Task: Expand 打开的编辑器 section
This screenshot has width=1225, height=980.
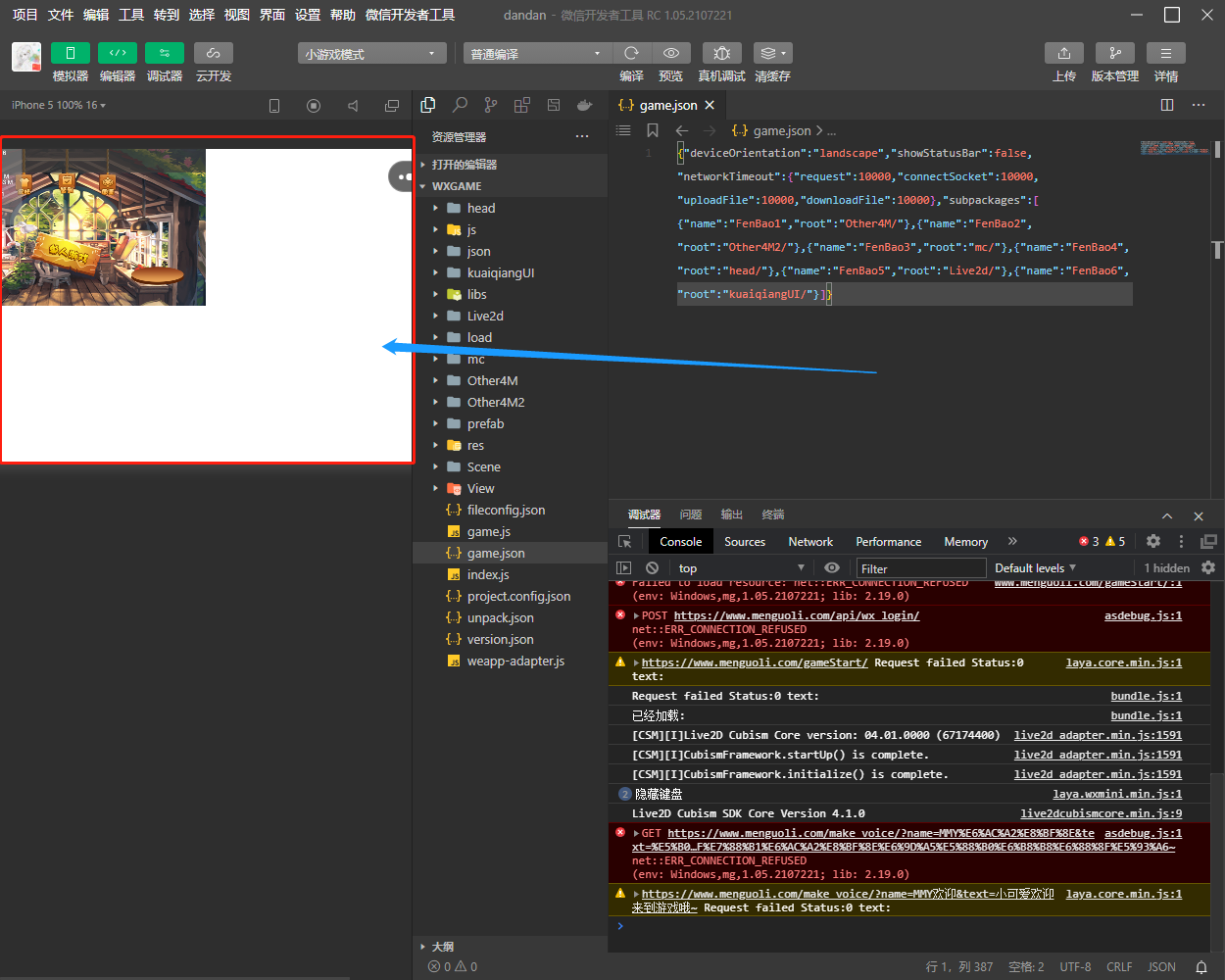Action: click(x=510, y=165)
